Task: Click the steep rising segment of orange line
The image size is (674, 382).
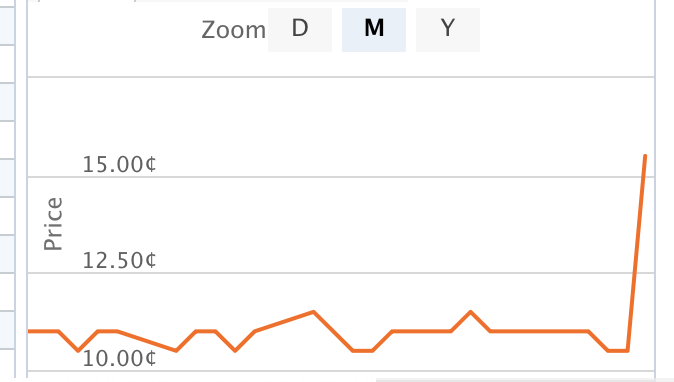Action: [x=637, y=254]
